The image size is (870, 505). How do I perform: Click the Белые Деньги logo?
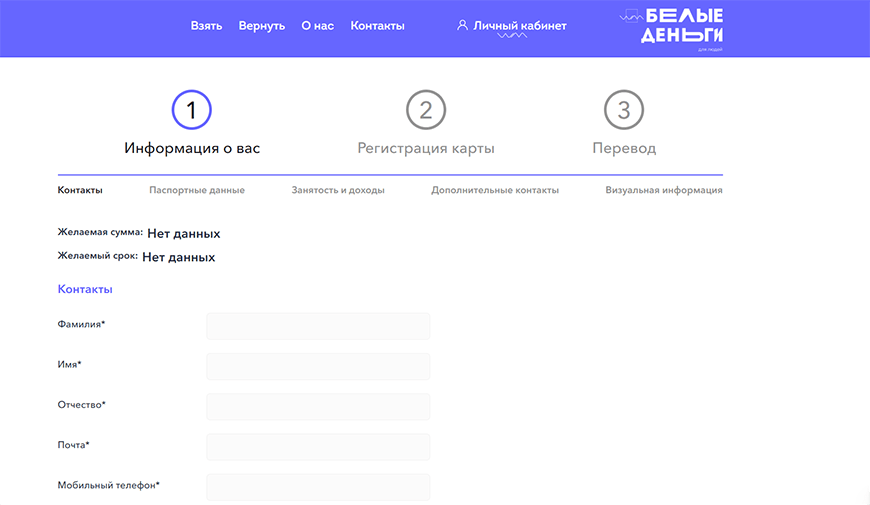(x=672, y=28)
